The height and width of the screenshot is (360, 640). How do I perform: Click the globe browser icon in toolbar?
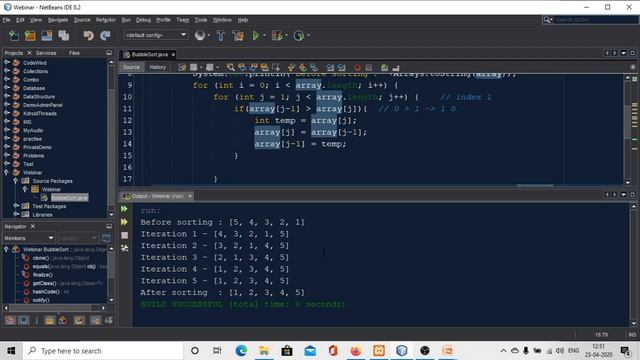coord(200,36)
